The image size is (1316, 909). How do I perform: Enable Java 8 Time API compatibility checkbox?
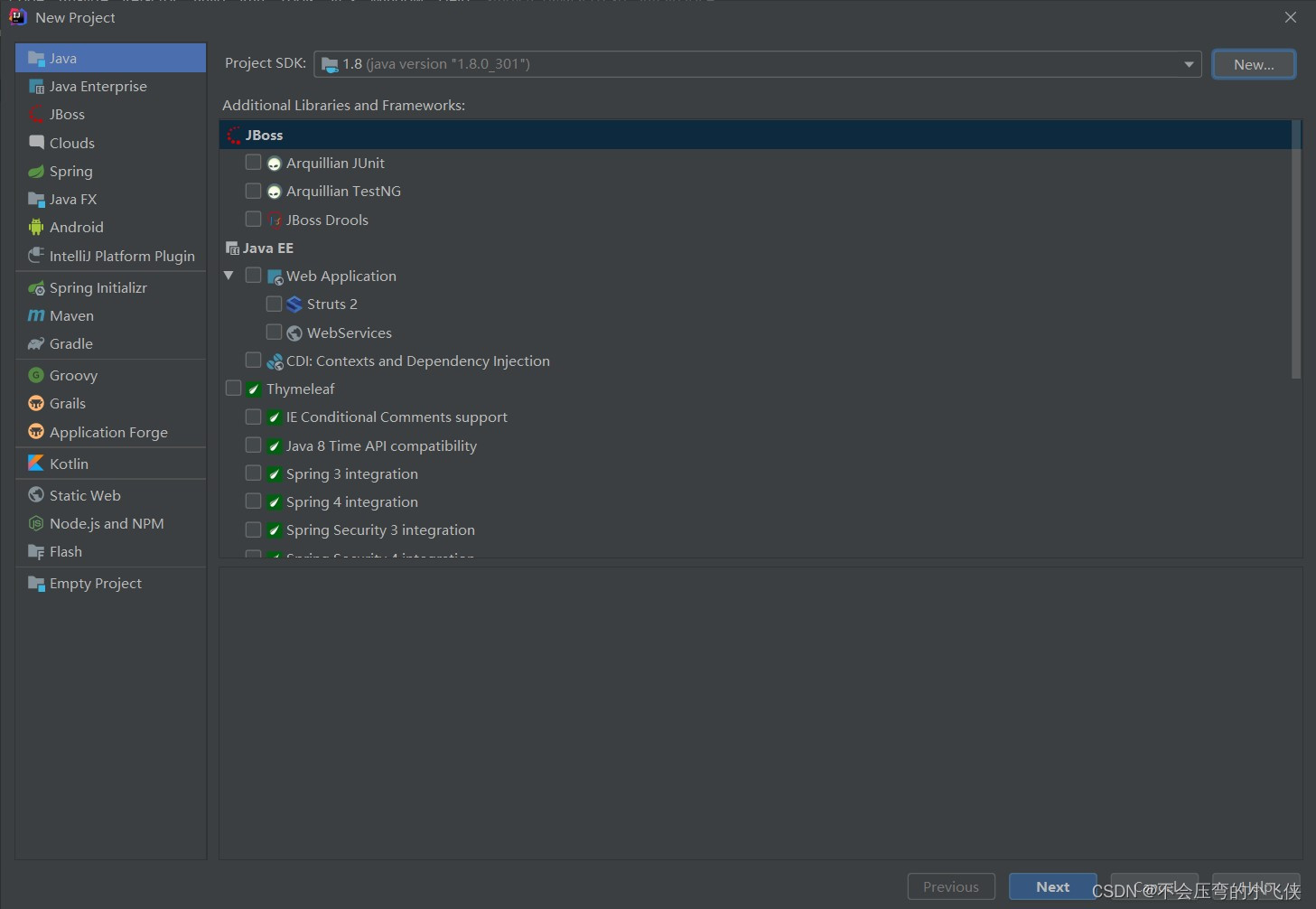(x=253, y=445)
